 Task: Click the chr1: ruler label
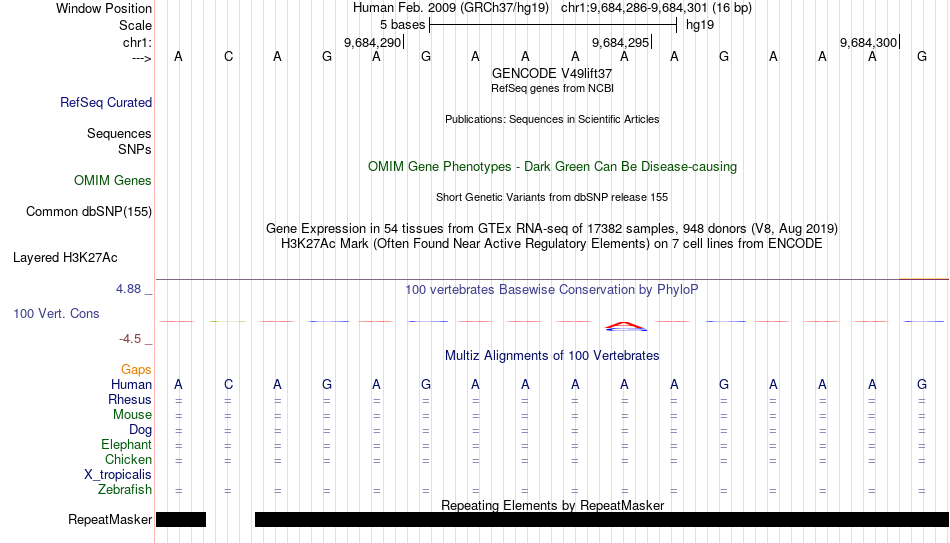tap(137, 42)
